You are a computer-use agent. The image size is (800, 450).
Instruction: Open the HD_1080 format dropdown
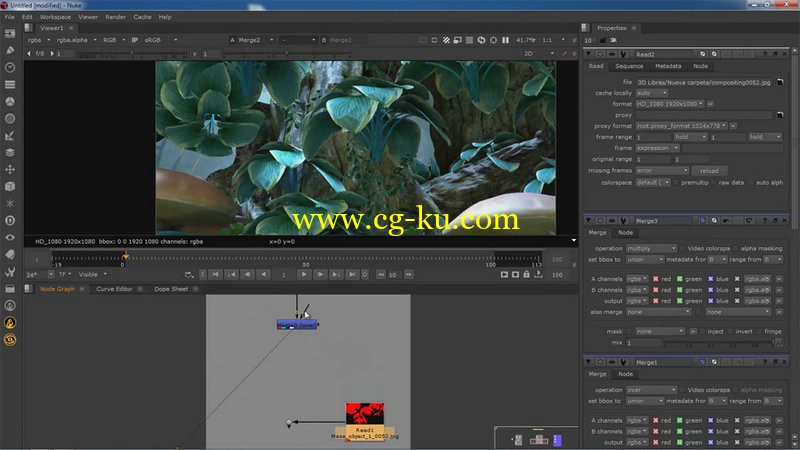coord(670,104)
